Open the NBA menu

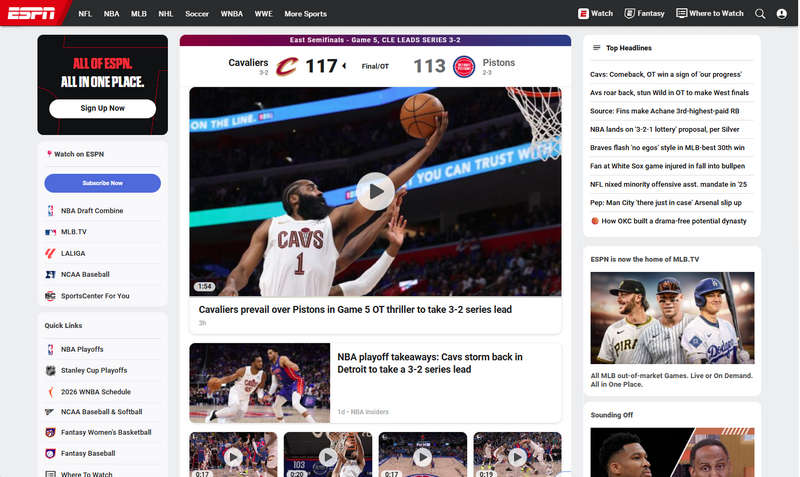coord(111,14)
